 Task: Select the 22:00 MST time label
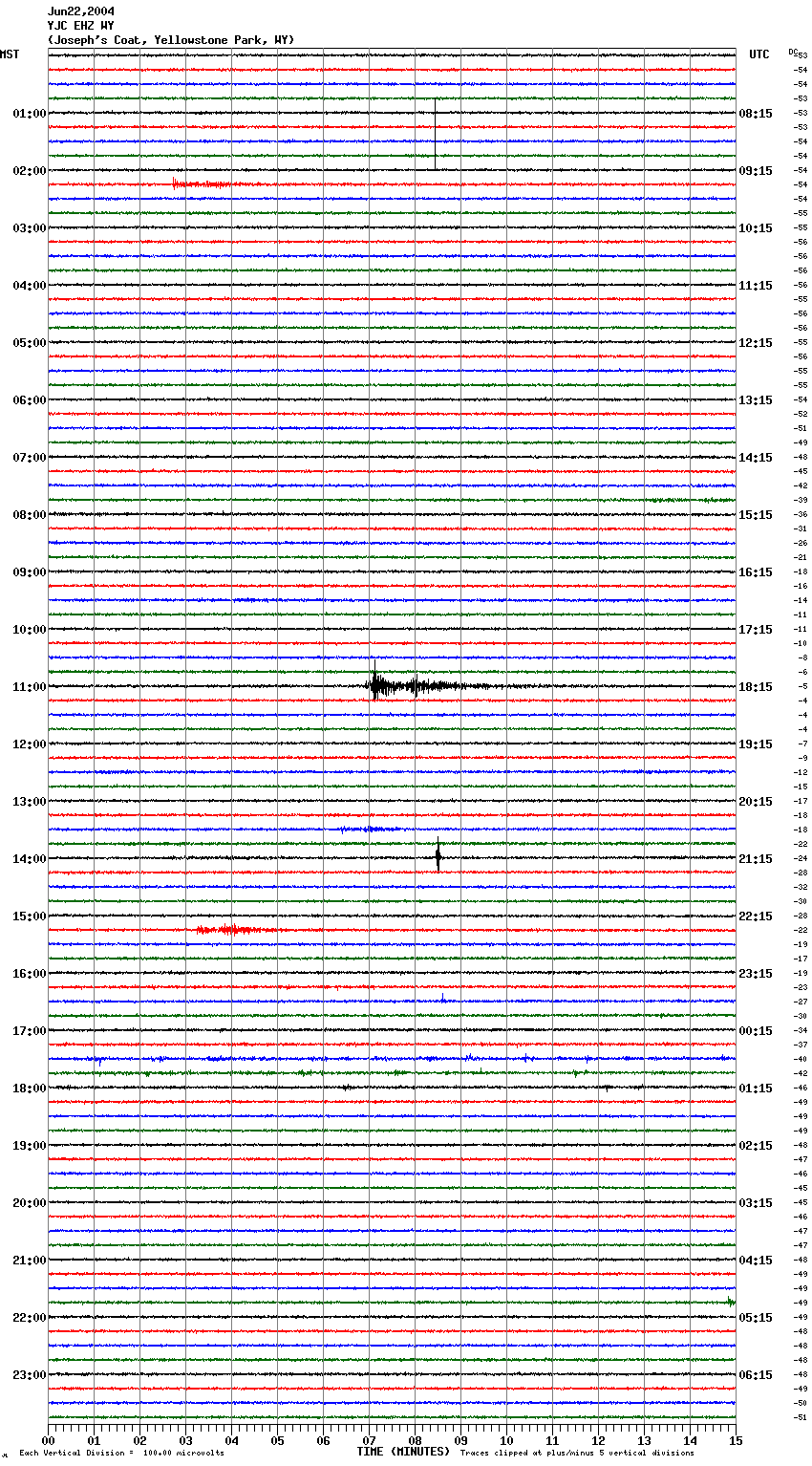click(x=30, y=1318)
